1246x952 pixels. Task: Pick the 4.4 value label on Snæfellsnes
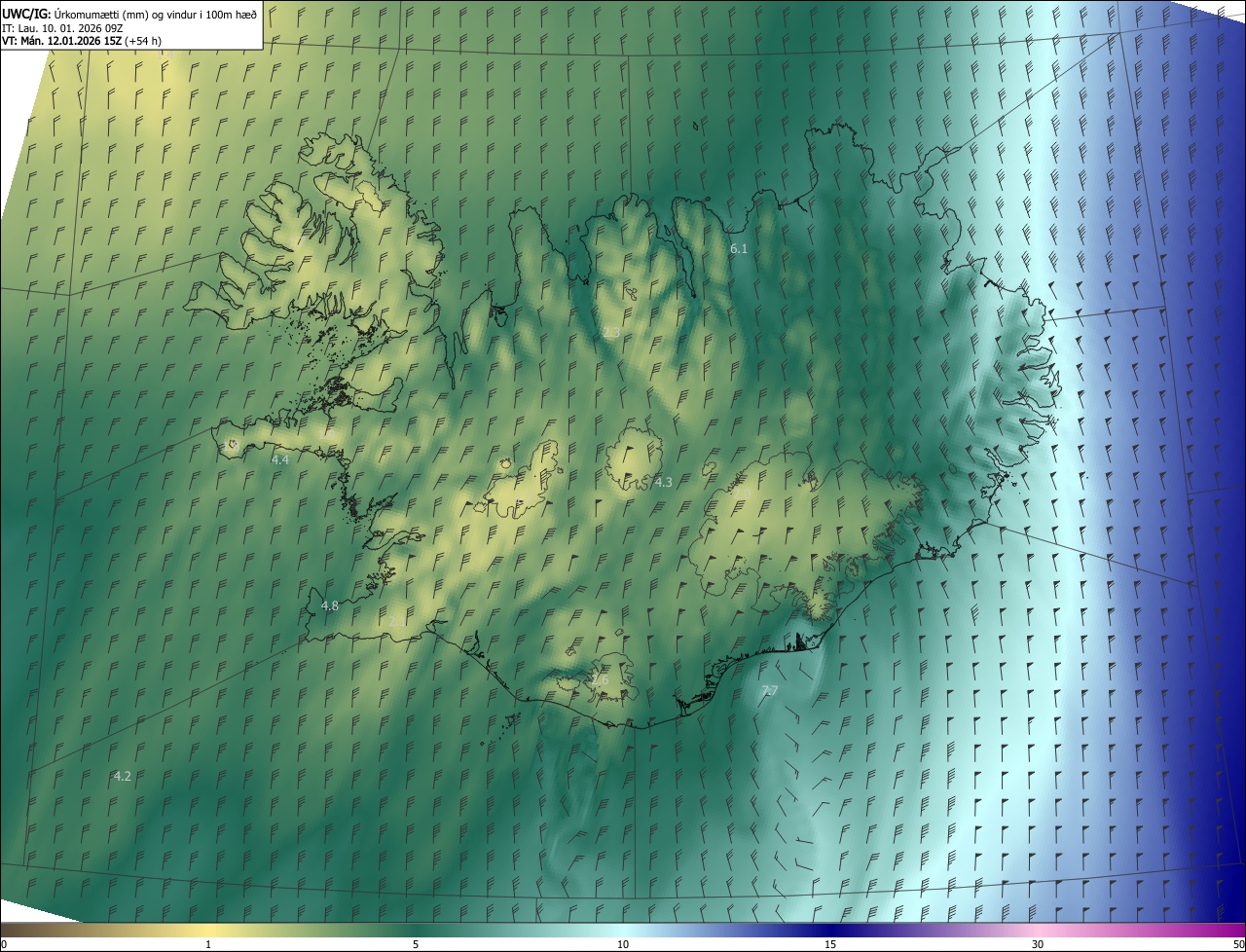[x=280, y=459]
